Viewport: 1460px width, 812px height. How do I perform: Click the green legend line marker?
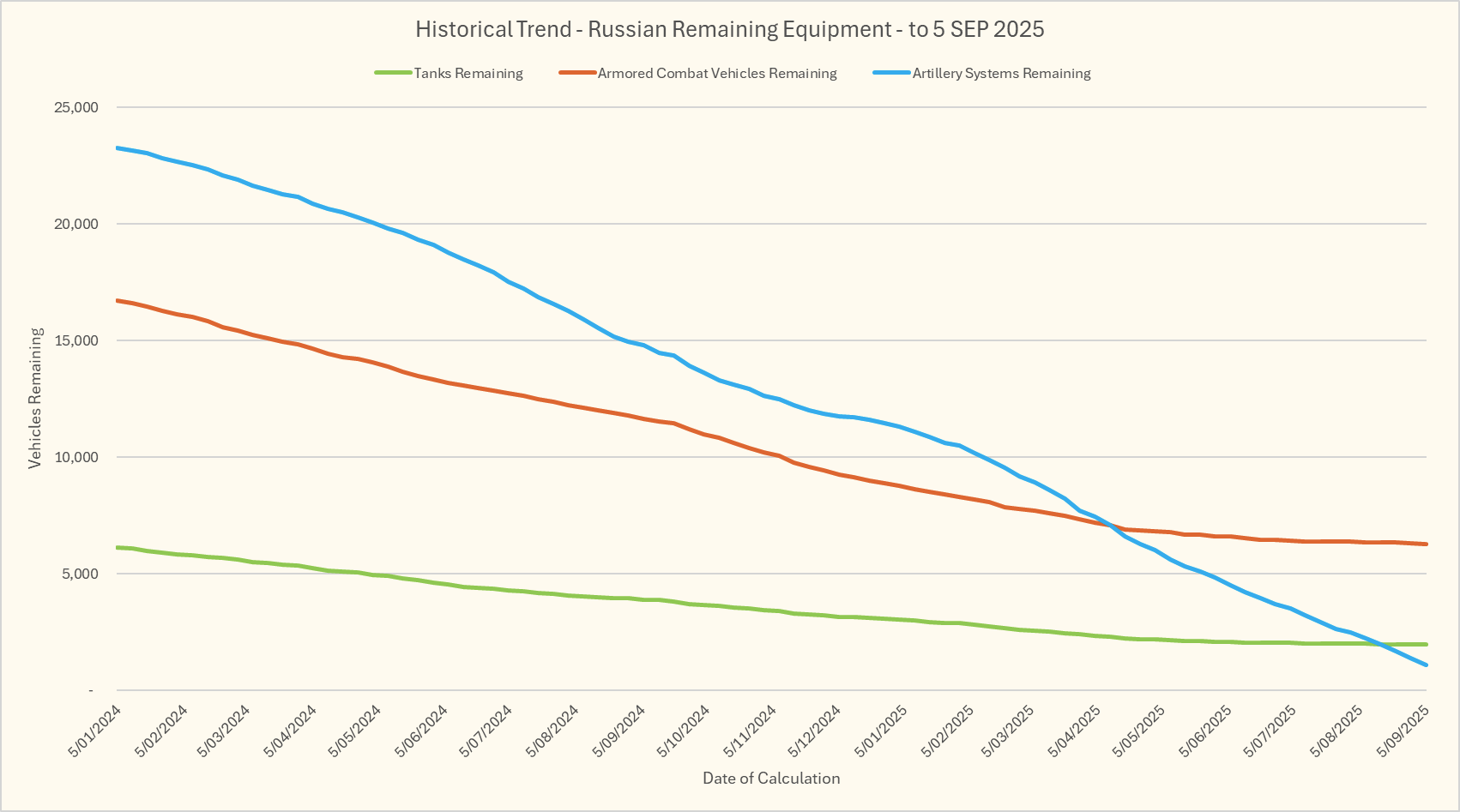click(x=394, y=74)
